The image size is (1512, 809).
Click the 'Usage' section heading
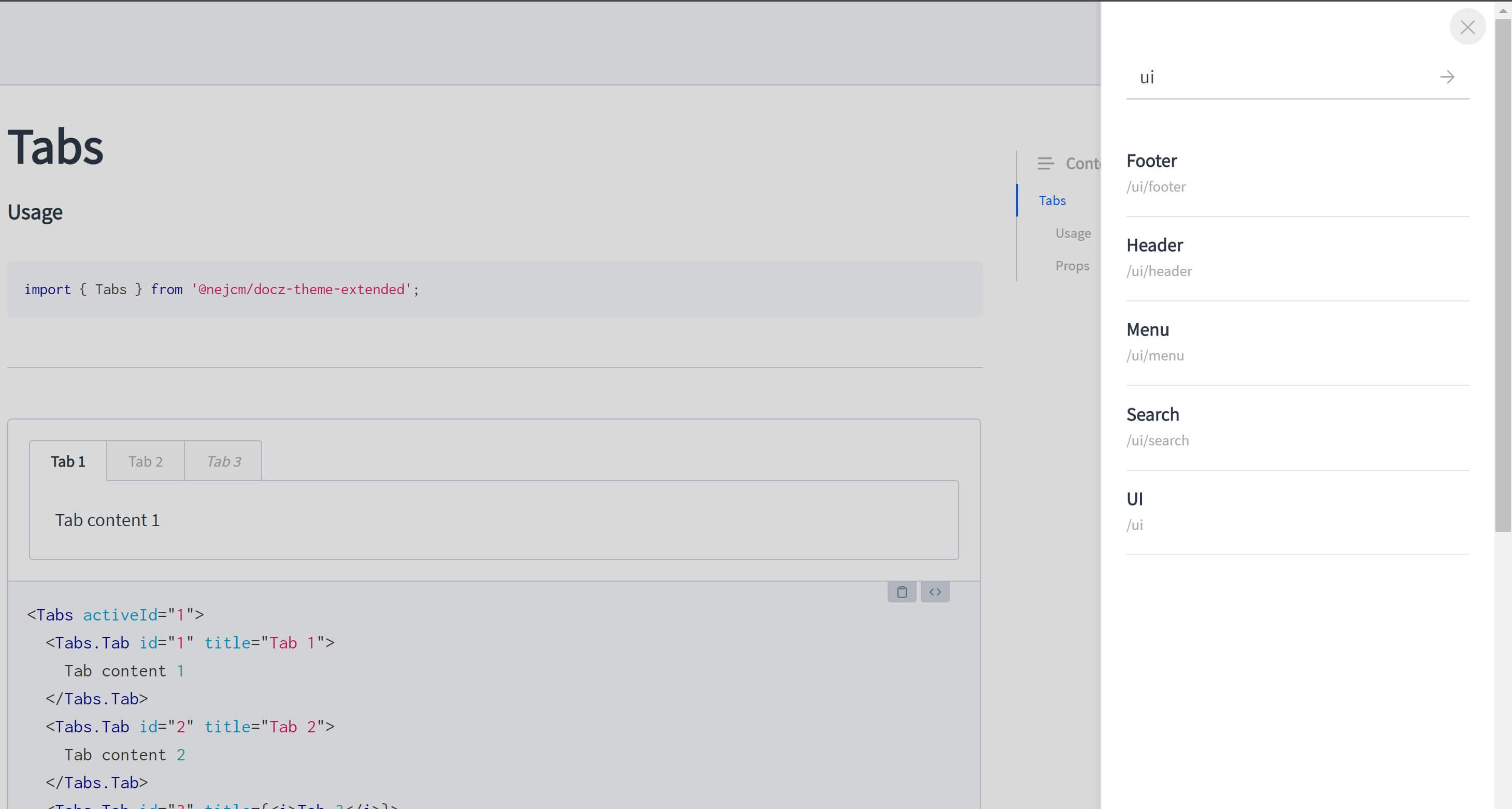click(x=35, y=212)
